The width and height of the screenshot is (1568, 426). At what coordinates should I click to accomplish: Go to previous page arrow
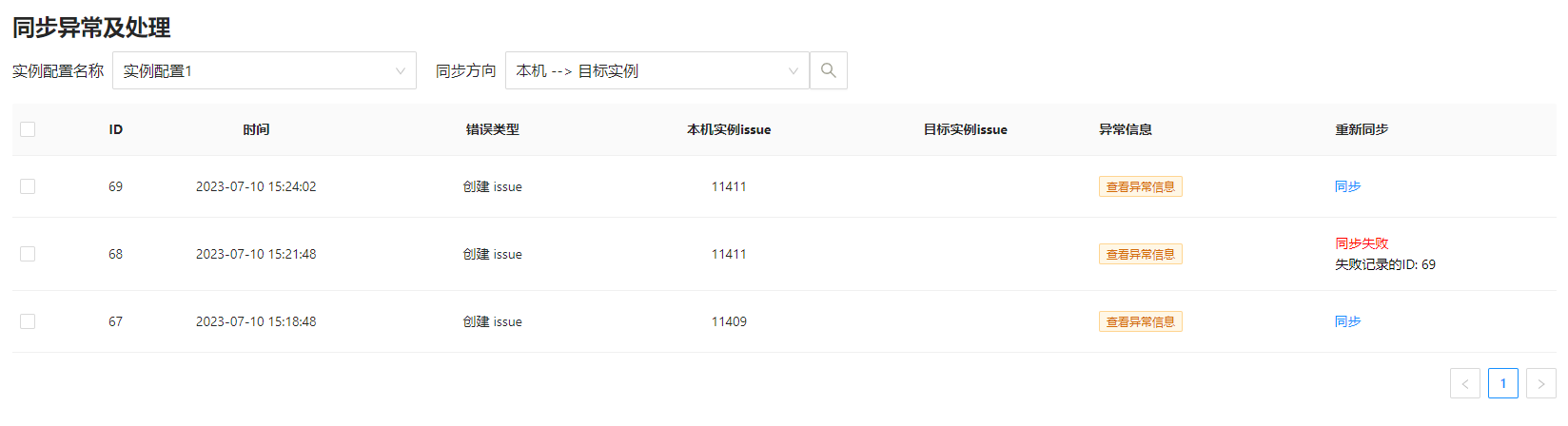click(x=1464, y=383)
